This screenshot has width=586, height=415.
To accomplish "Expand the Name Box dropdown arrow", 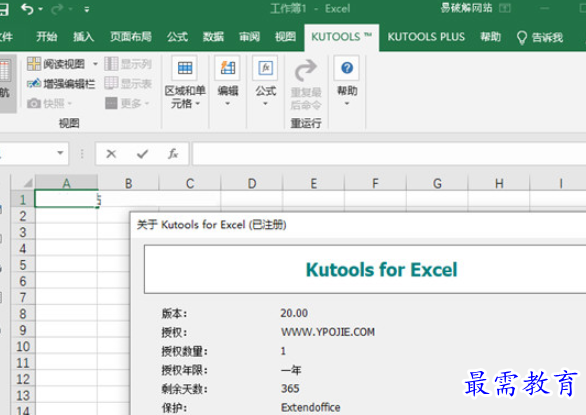I will pos(60,153).
